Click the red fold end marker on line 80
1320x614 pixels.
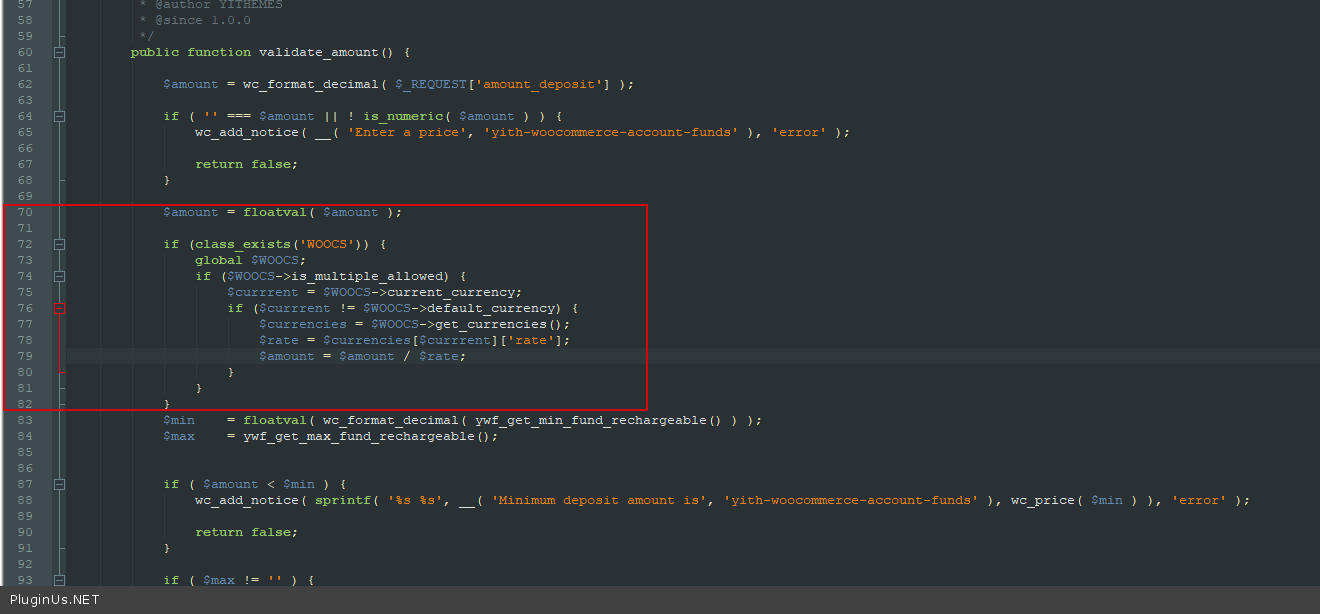61,372
